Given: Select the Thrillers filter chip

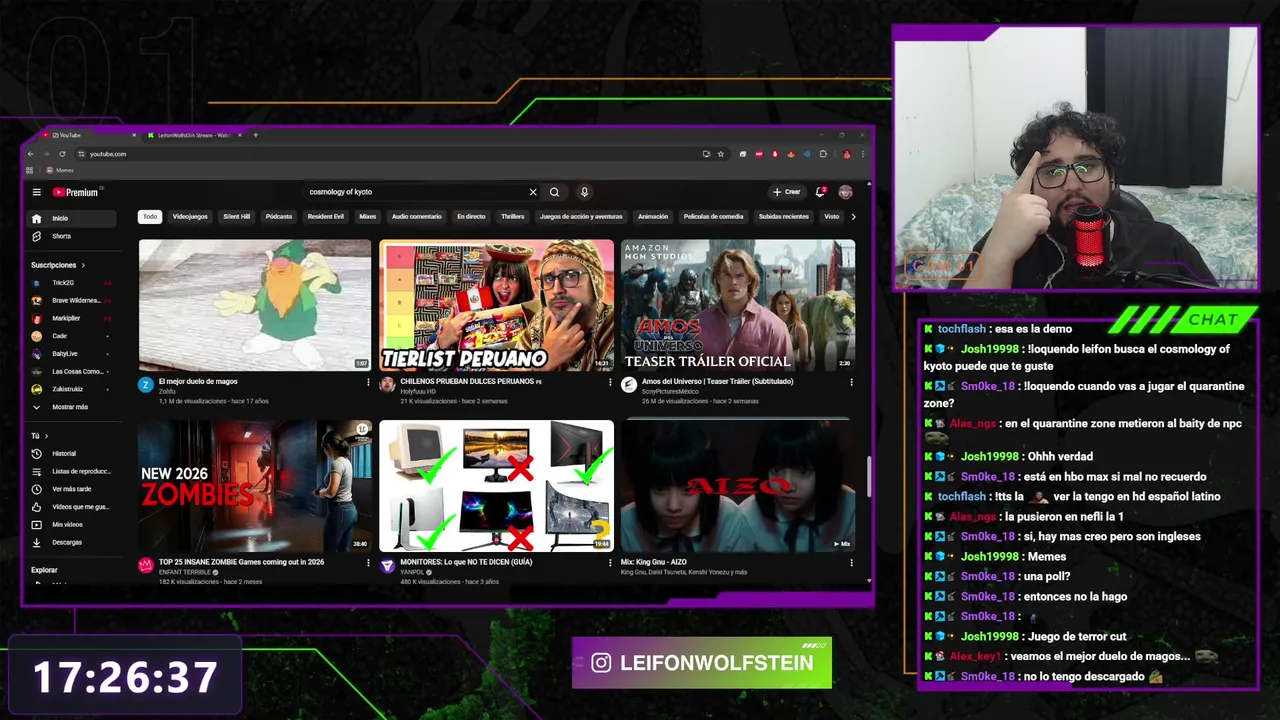Looking at the screenshot, I should point(513,216).
